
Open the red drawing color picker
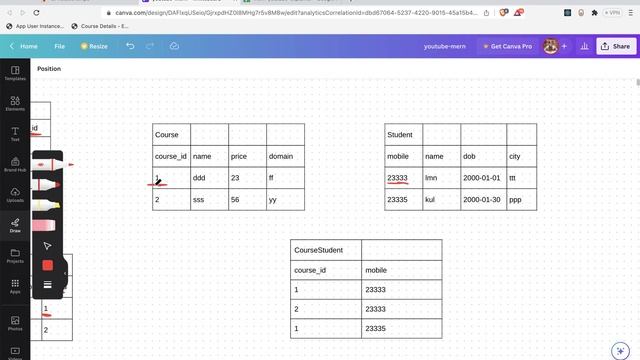point(48,265)
